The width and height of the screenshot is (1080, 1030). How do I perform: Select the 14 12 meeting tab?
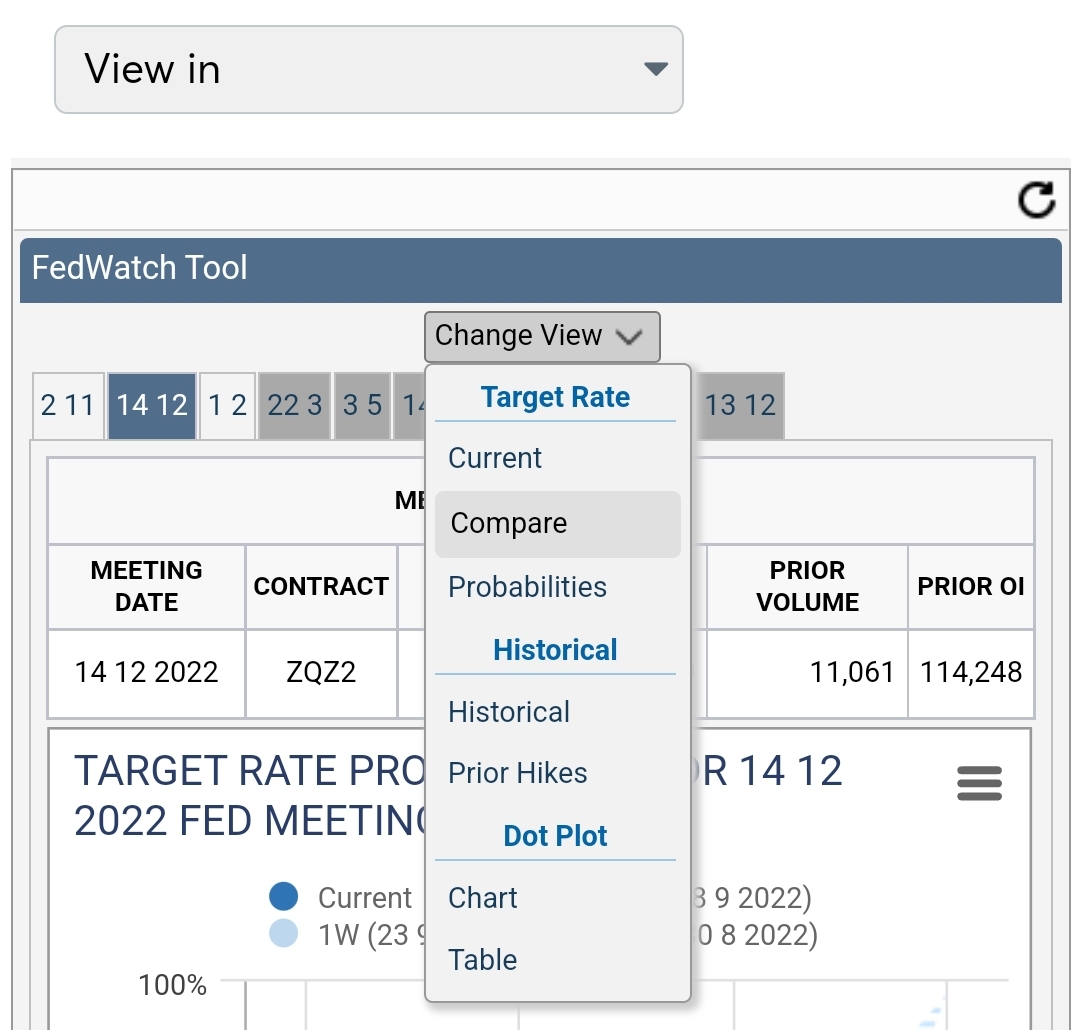coord(152,406)
